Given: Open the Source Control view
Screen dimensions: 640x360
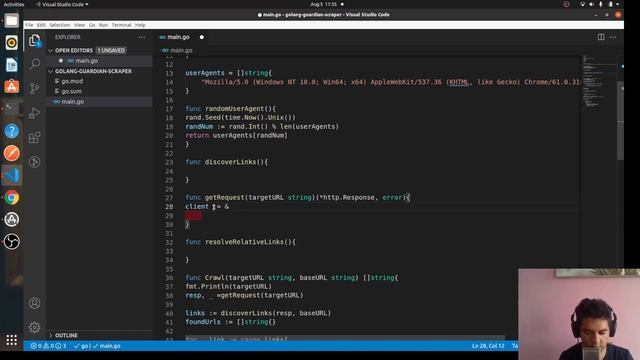Looking at the screenshot, I should click(x=35, y=88).
